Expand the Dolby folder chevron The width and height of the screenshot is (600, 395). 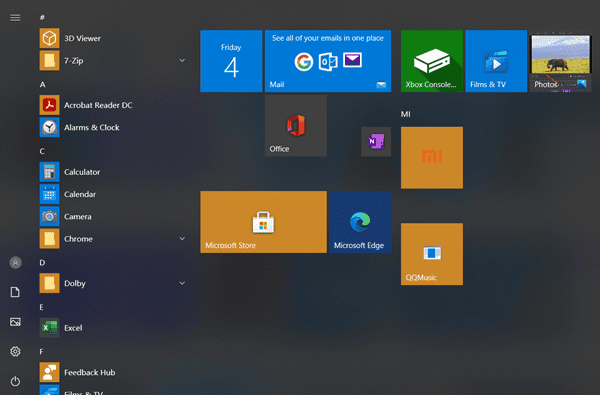[182, 283]
